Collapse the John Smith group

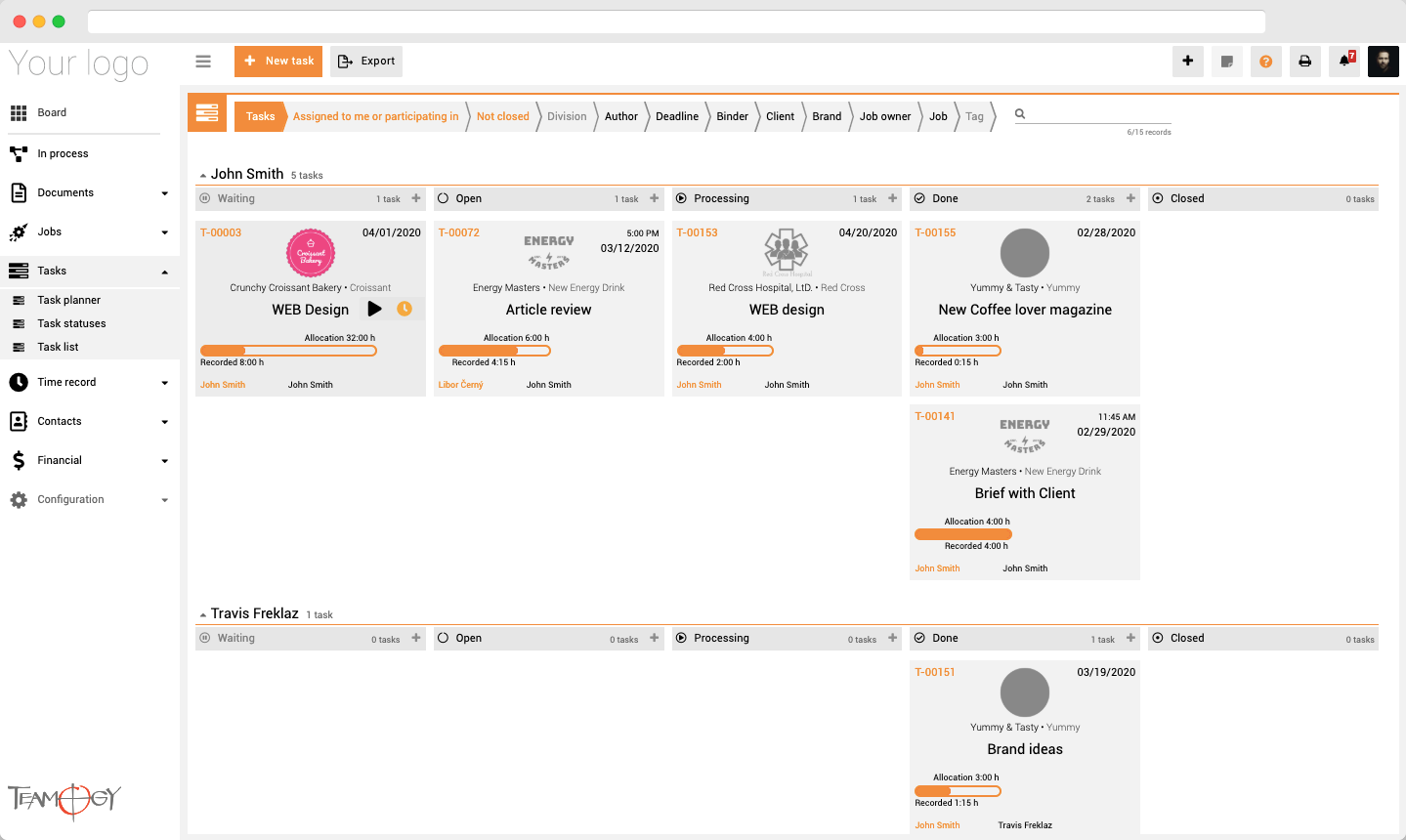click(203, 176)
